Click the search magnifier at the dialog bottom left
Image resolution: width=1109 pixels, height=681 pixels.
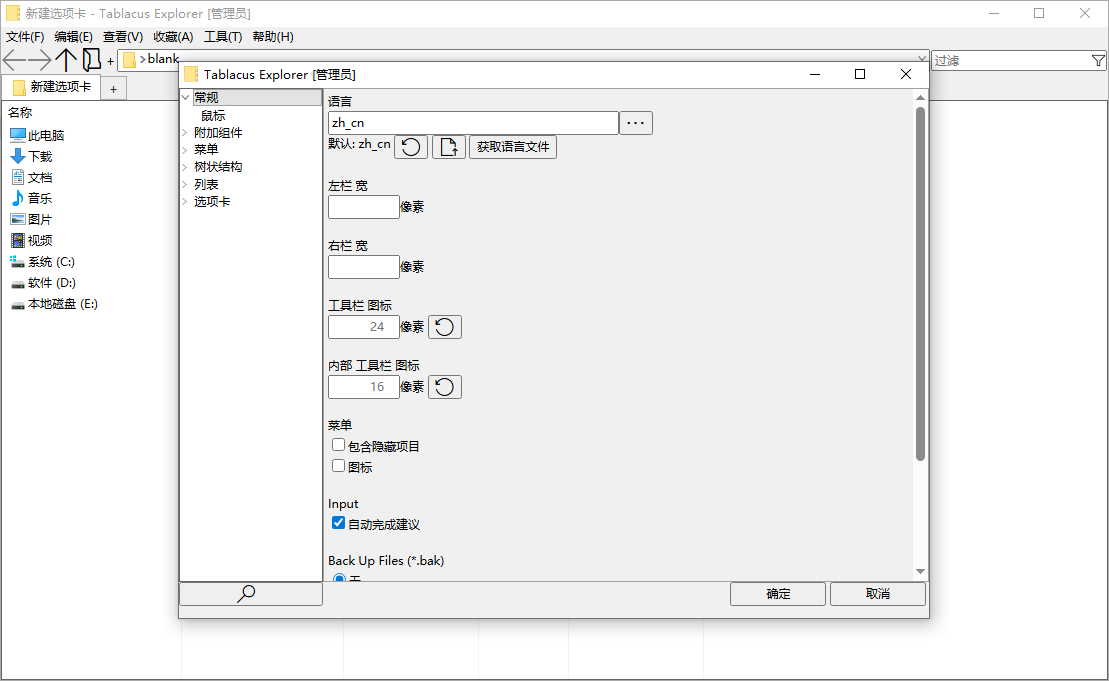coord(246,593)
